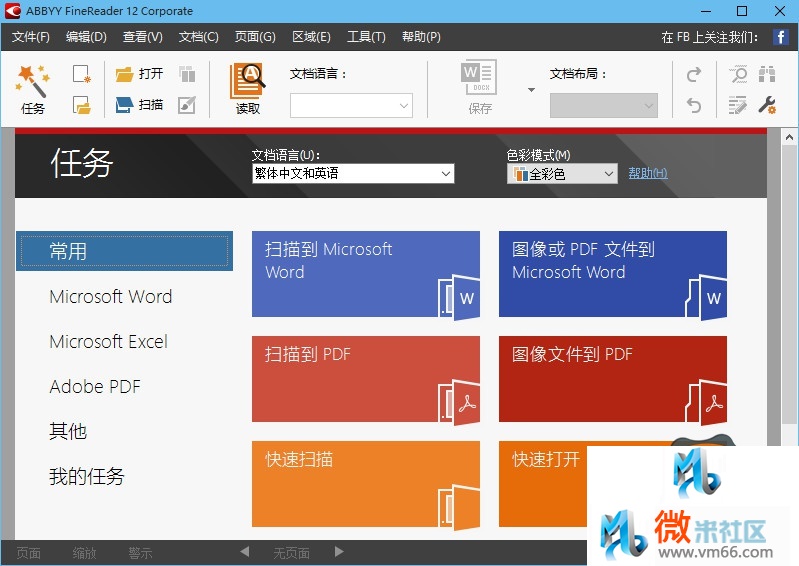
Task: Open the 文档(C) menu
Action: tap(198, 37)
